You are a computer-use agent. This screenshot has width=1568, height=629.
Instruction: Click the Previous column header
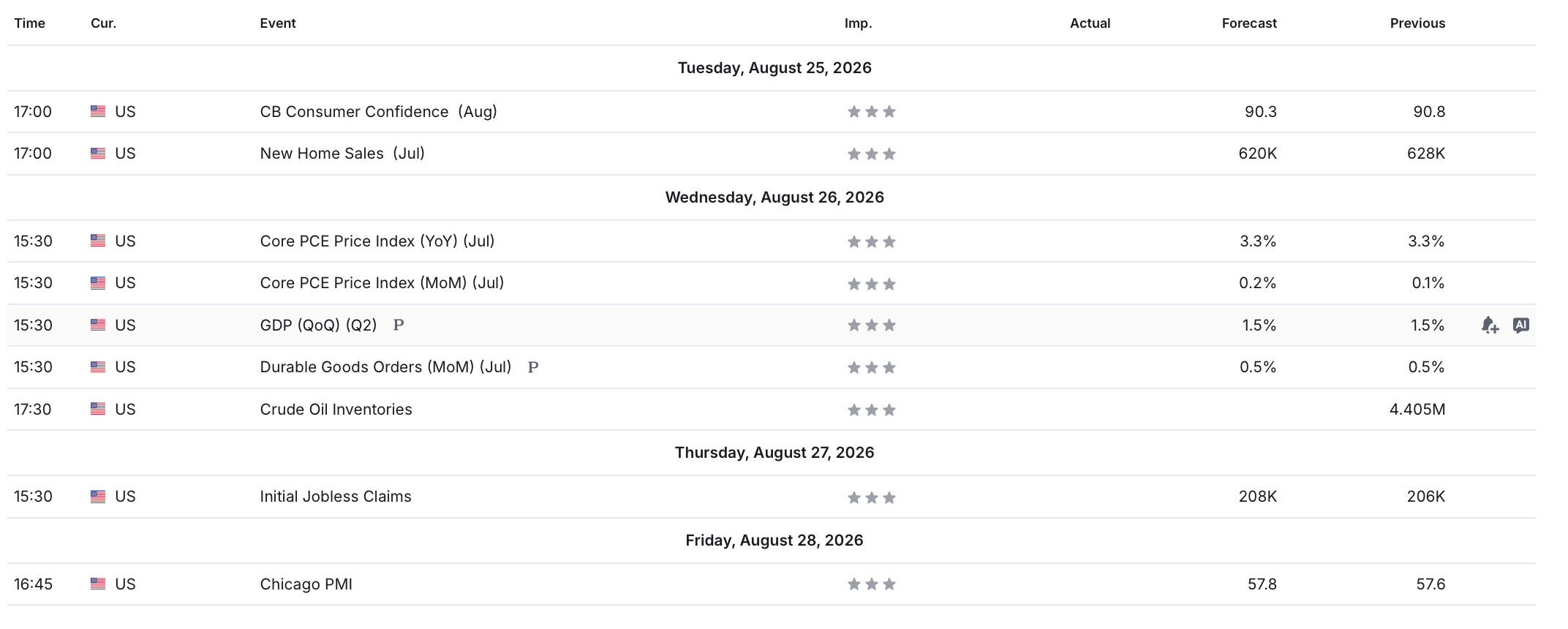[x=1417, y=23]
